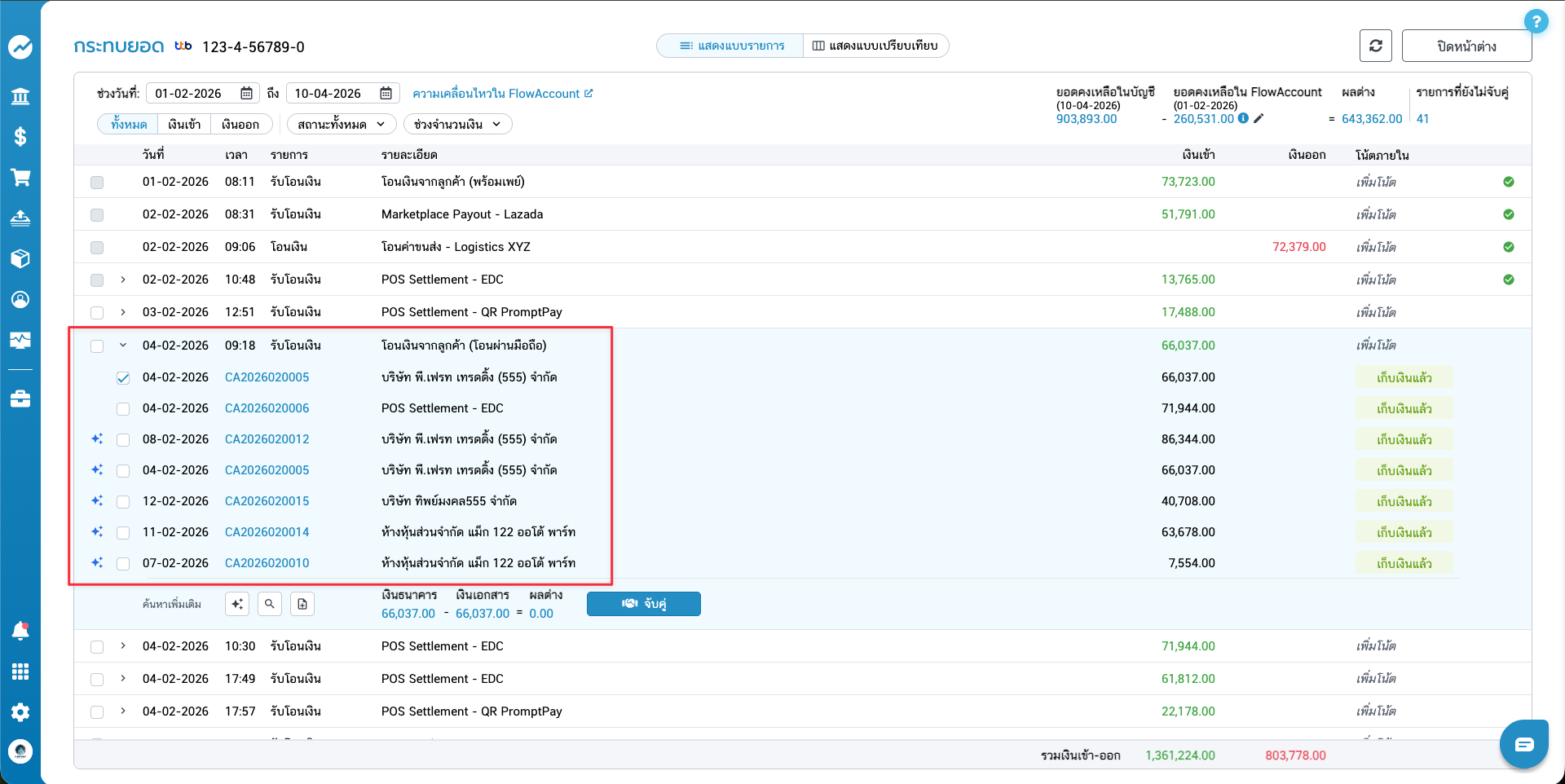
Task: Click the notification bell icon
Action: click(x=20, y=630)
